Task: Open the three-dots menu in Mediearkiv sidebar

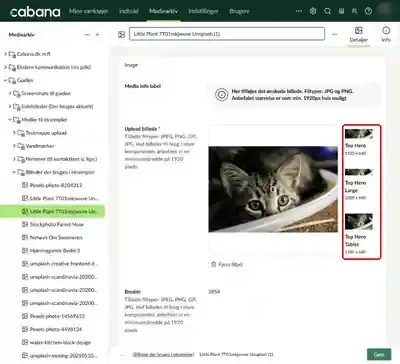Action: [87, 34]
